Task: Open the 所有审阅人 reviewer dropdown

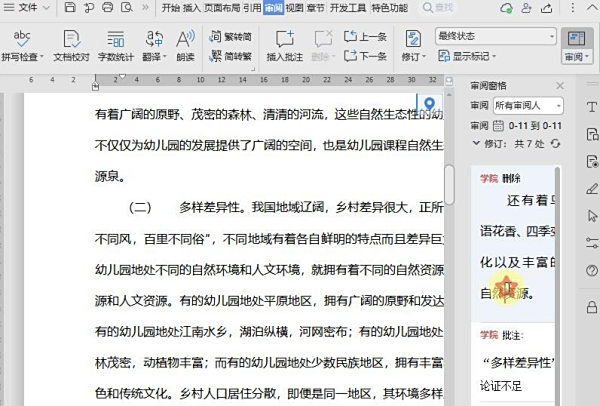Action: [x=528, y=106]
